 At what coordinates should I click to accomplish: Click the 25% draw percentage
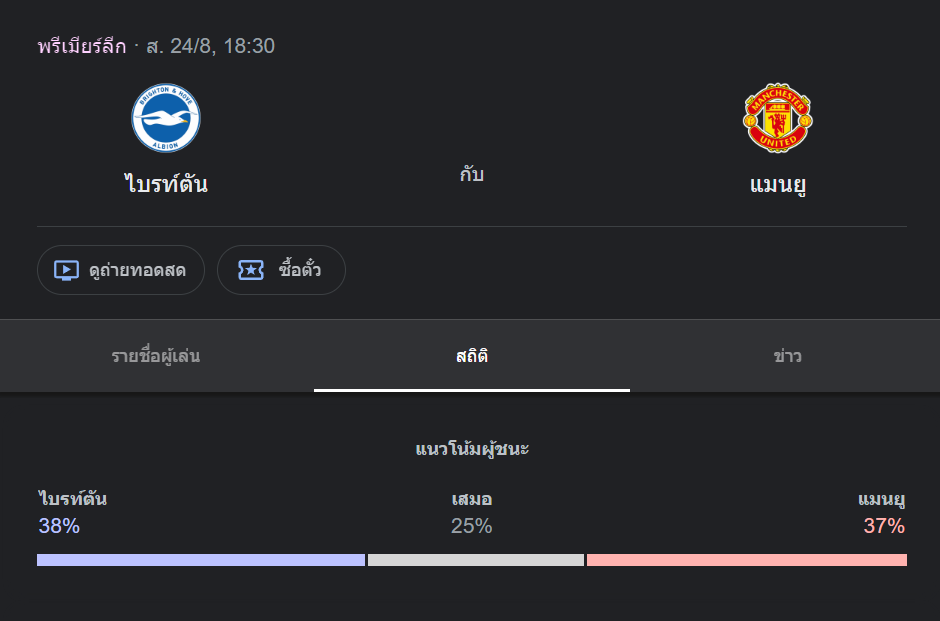(472, 526)
